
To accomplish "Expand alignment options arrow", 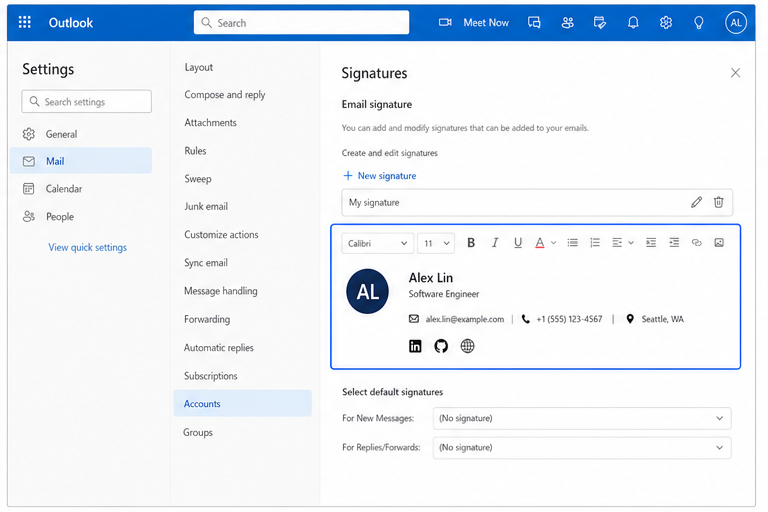I will tap(631, 243).
